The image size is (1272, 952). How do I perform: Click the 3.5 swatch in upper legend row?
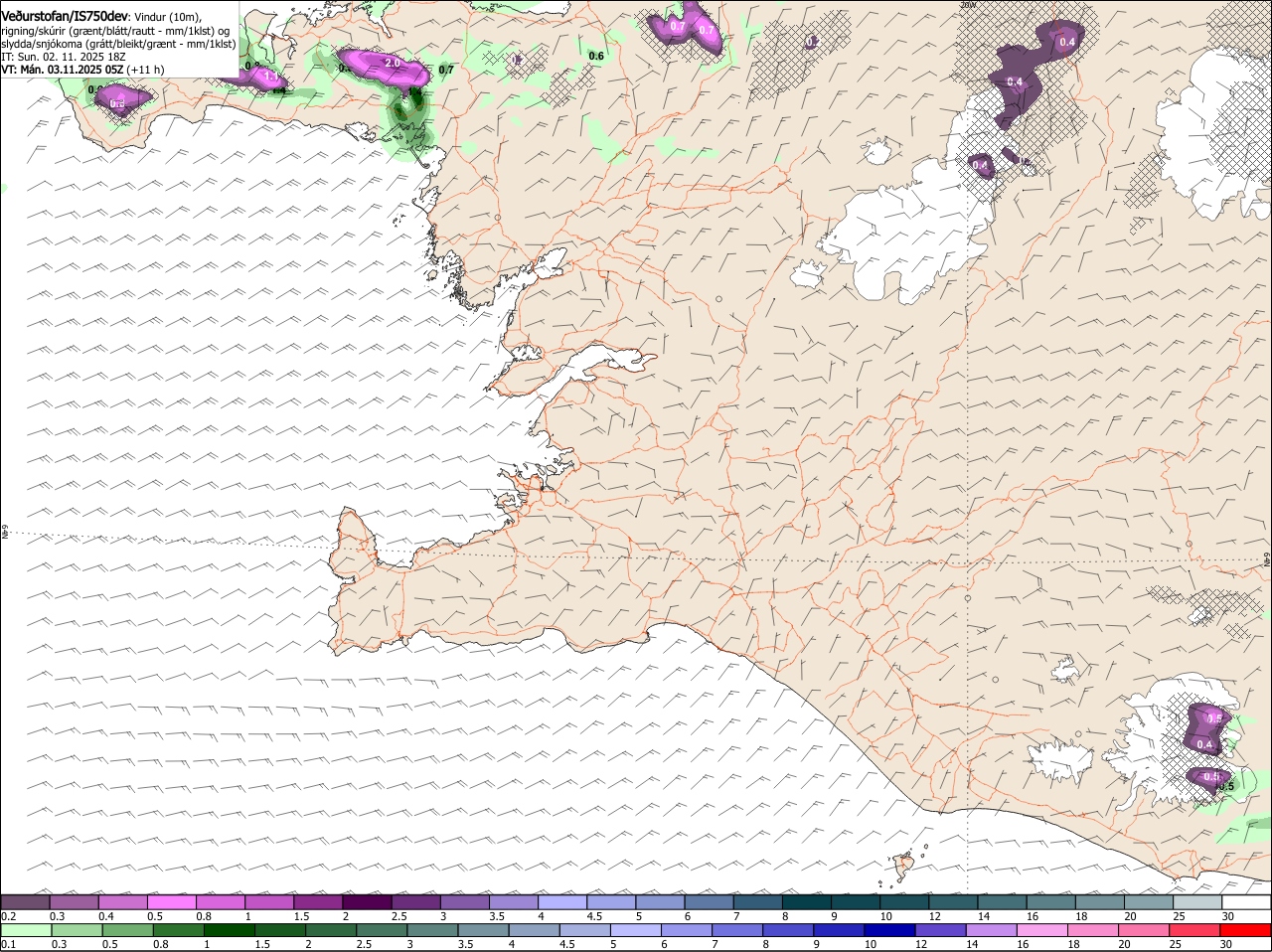pyautogui.click(x=514, y=902)
